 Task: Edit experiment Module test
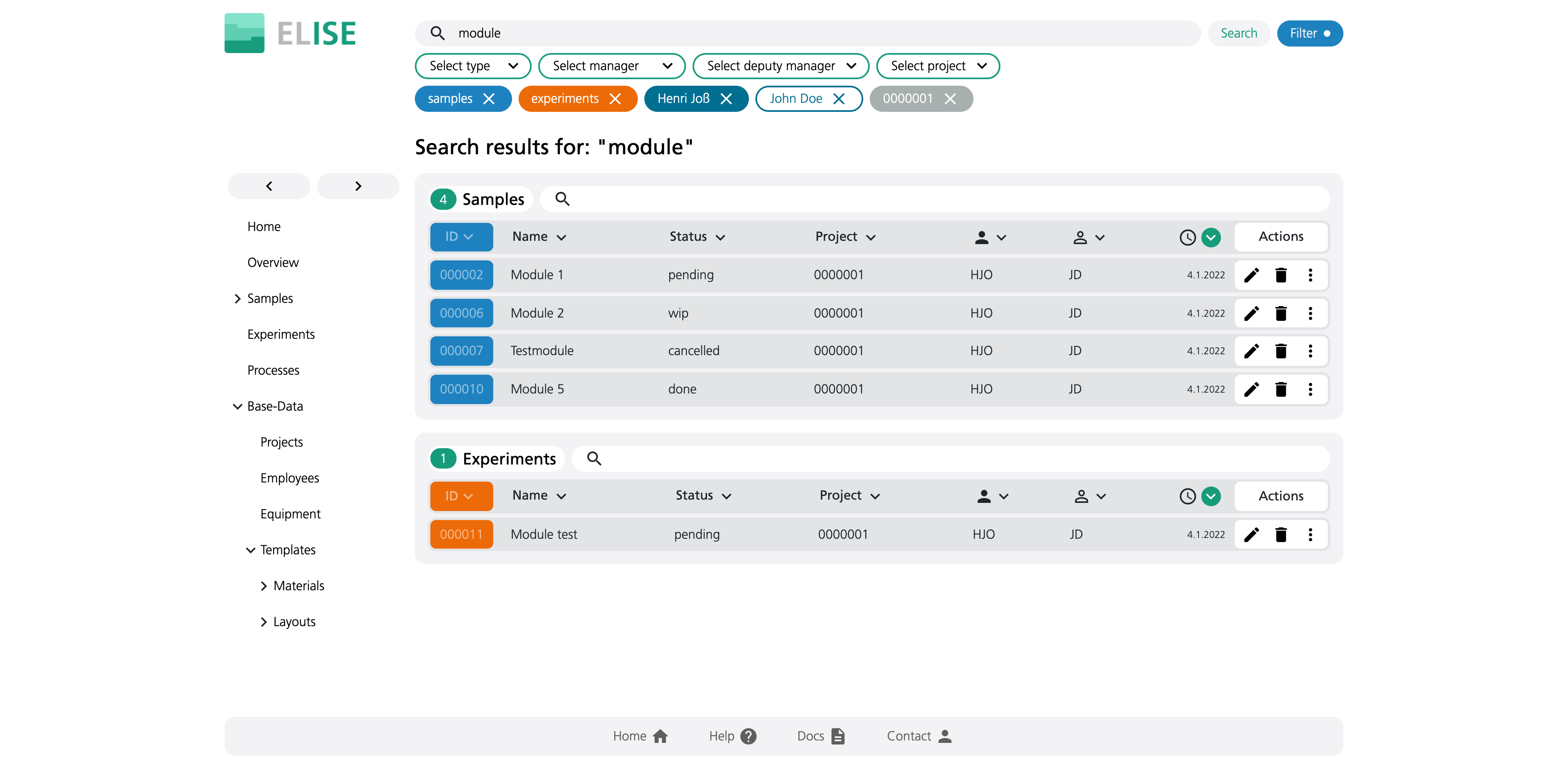click(1252, 535)
